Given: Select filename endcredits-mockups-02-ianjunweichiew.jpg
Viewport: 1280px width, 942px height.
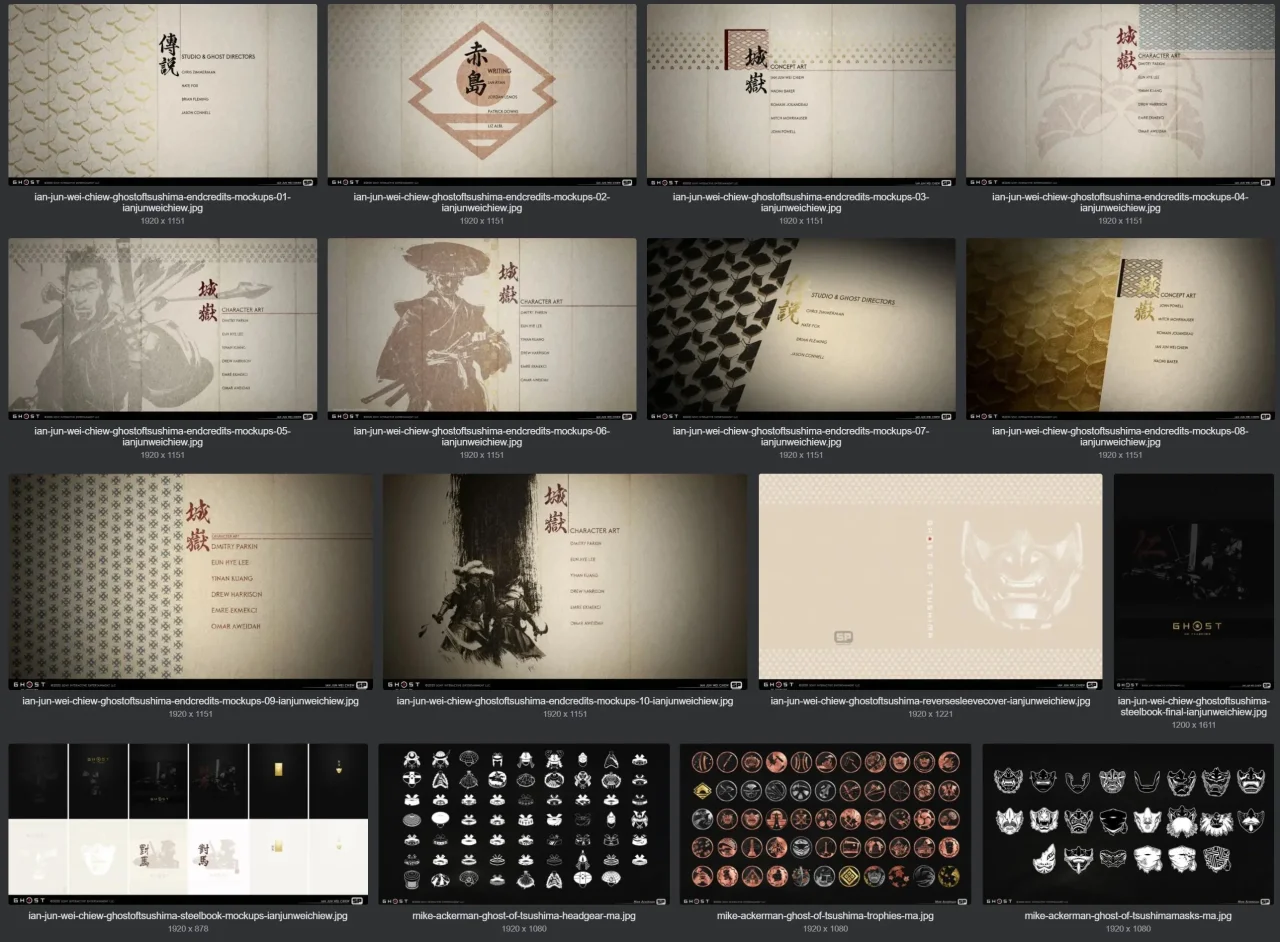Looking at the screenshot, I should [482, 202].
